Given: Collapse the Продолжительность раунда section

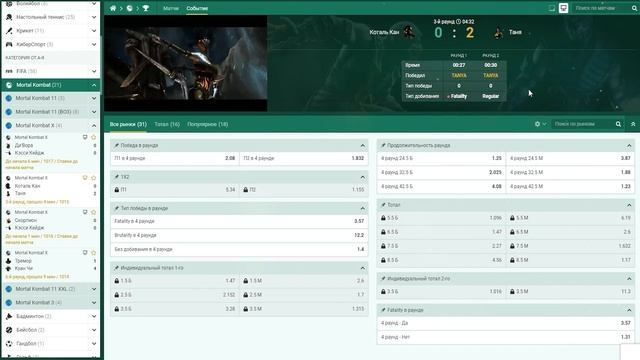Looking at the screenshot, I should 629,145.
